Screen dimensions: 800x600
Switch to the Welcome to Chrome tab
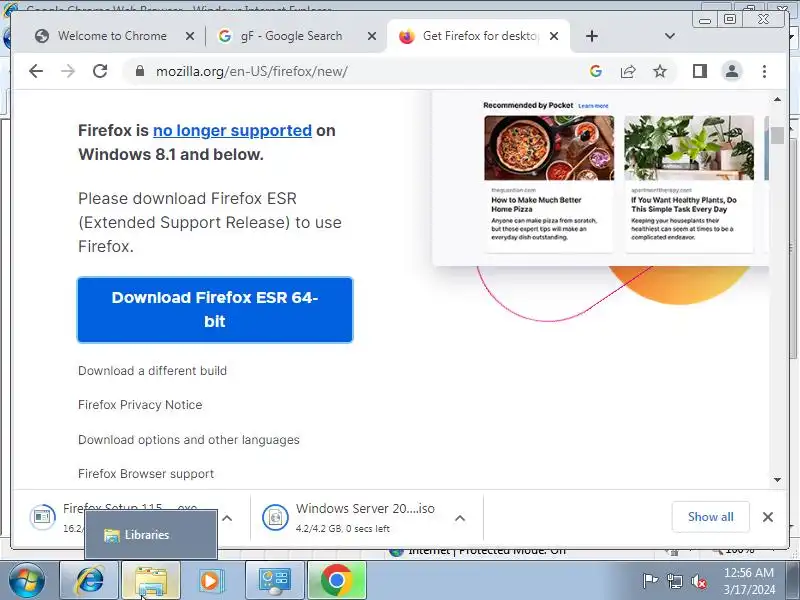coord(112,36)
